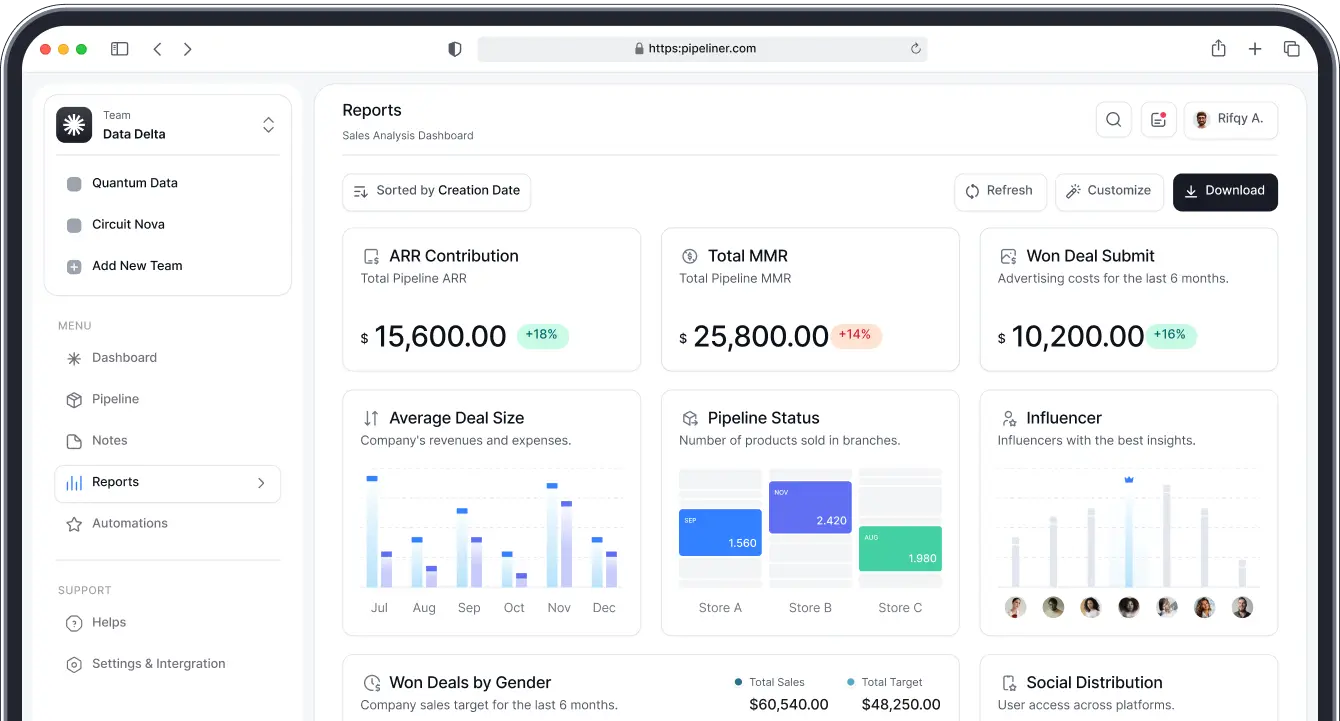
Task: Click the $60,540.00 sales value
Action: point(789,705)
